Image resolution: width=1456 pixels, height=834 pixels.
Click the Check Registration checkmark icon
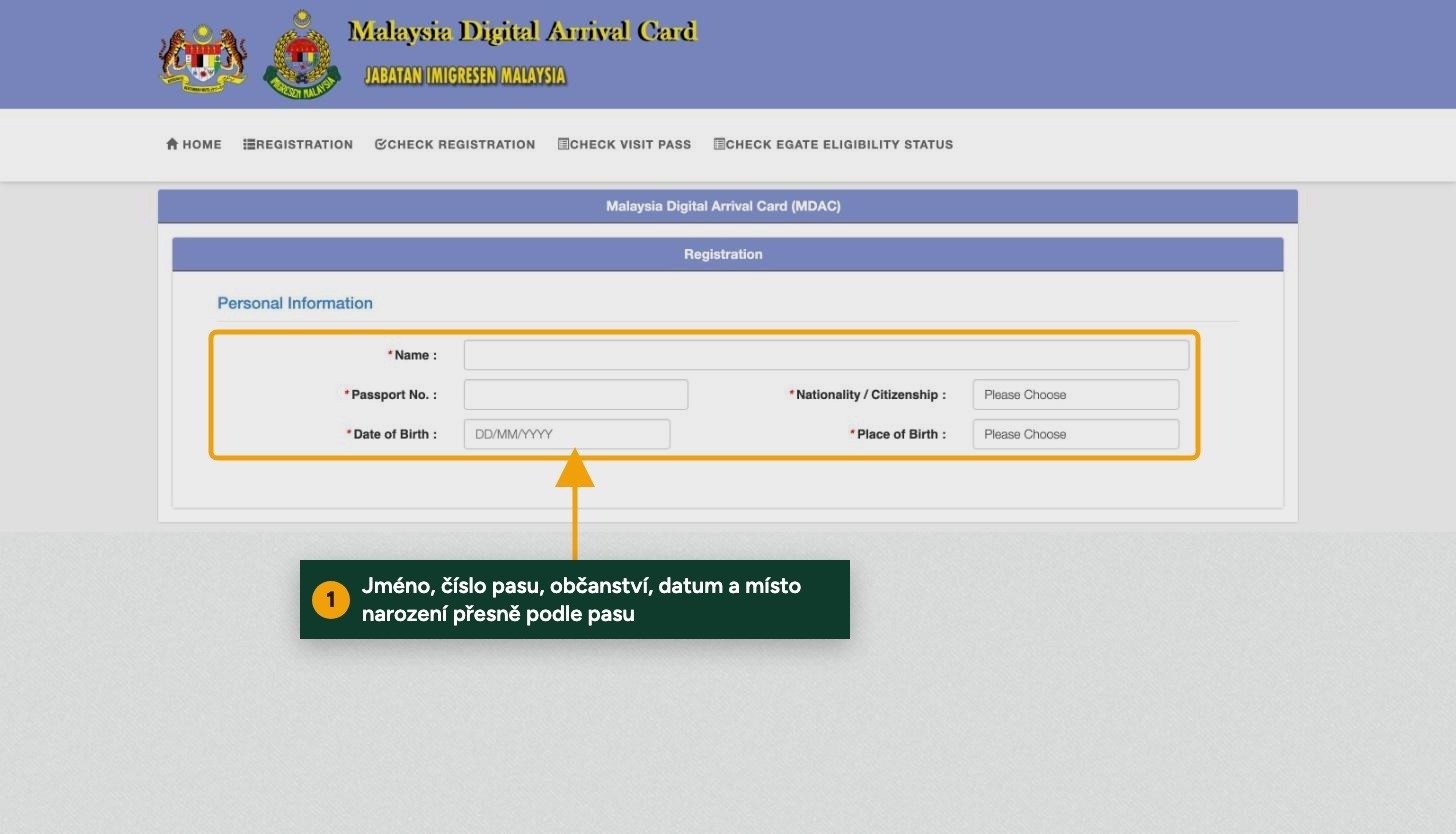tap(380, 144)
